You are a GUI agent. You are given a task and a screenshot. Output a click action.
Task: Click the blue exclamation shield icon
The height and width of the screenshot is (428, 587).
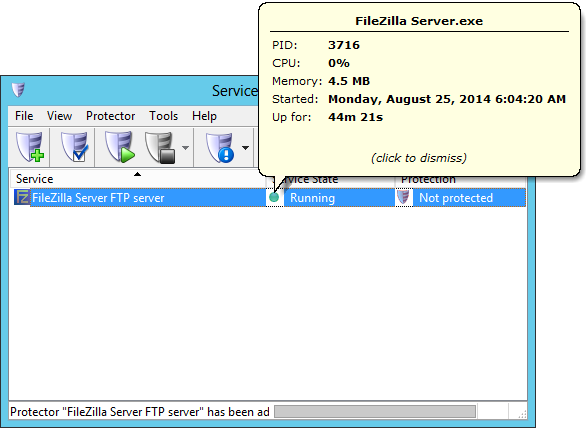click(220, 147)
